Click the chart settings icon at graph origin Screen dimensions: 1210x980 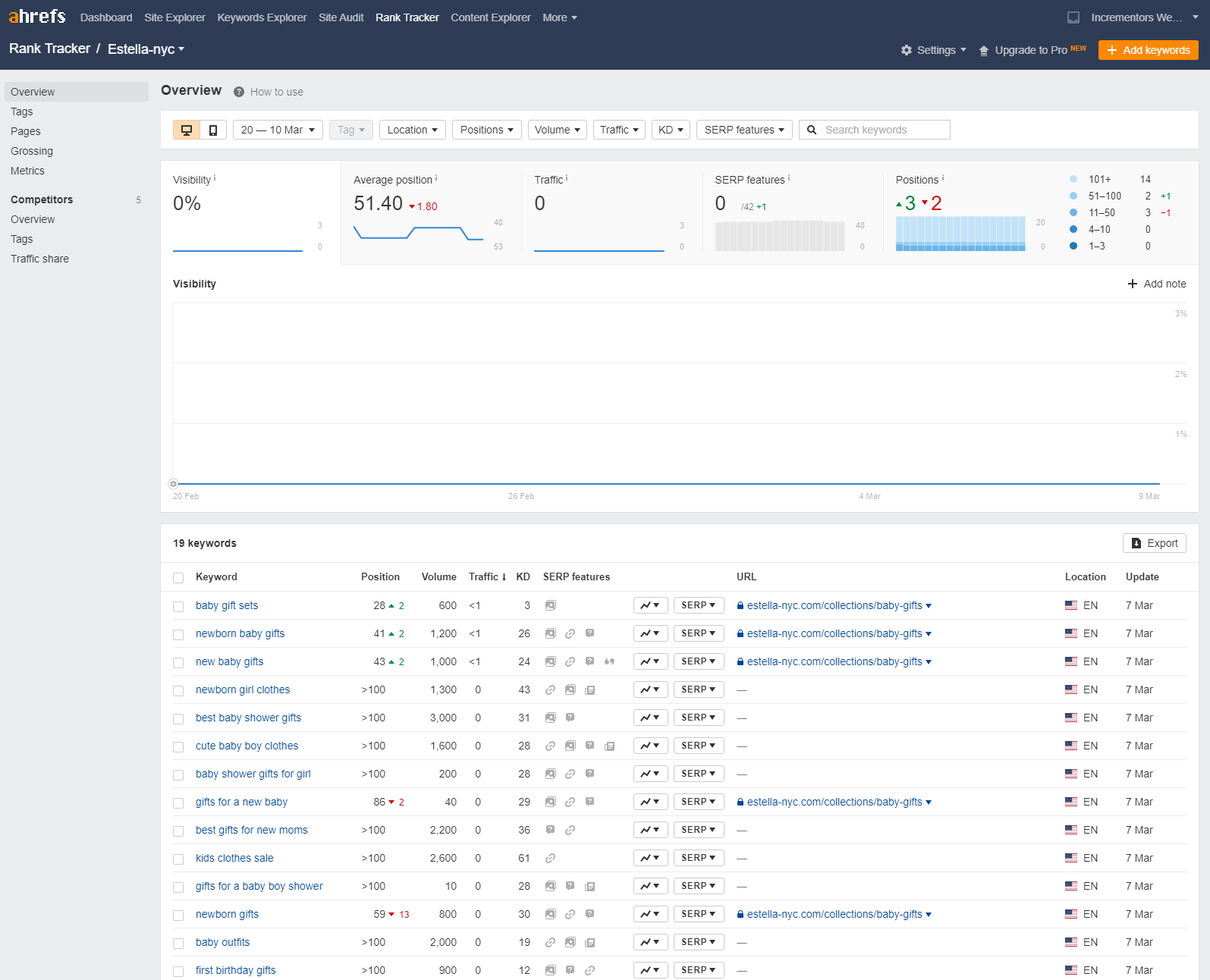click(173, 484)
